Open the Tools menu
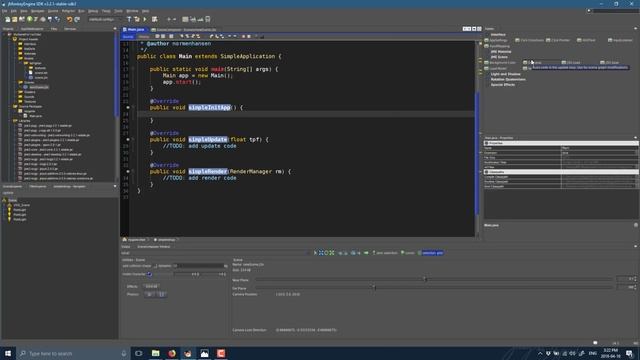The image size is (640, 360). click(x=118, y=11)
